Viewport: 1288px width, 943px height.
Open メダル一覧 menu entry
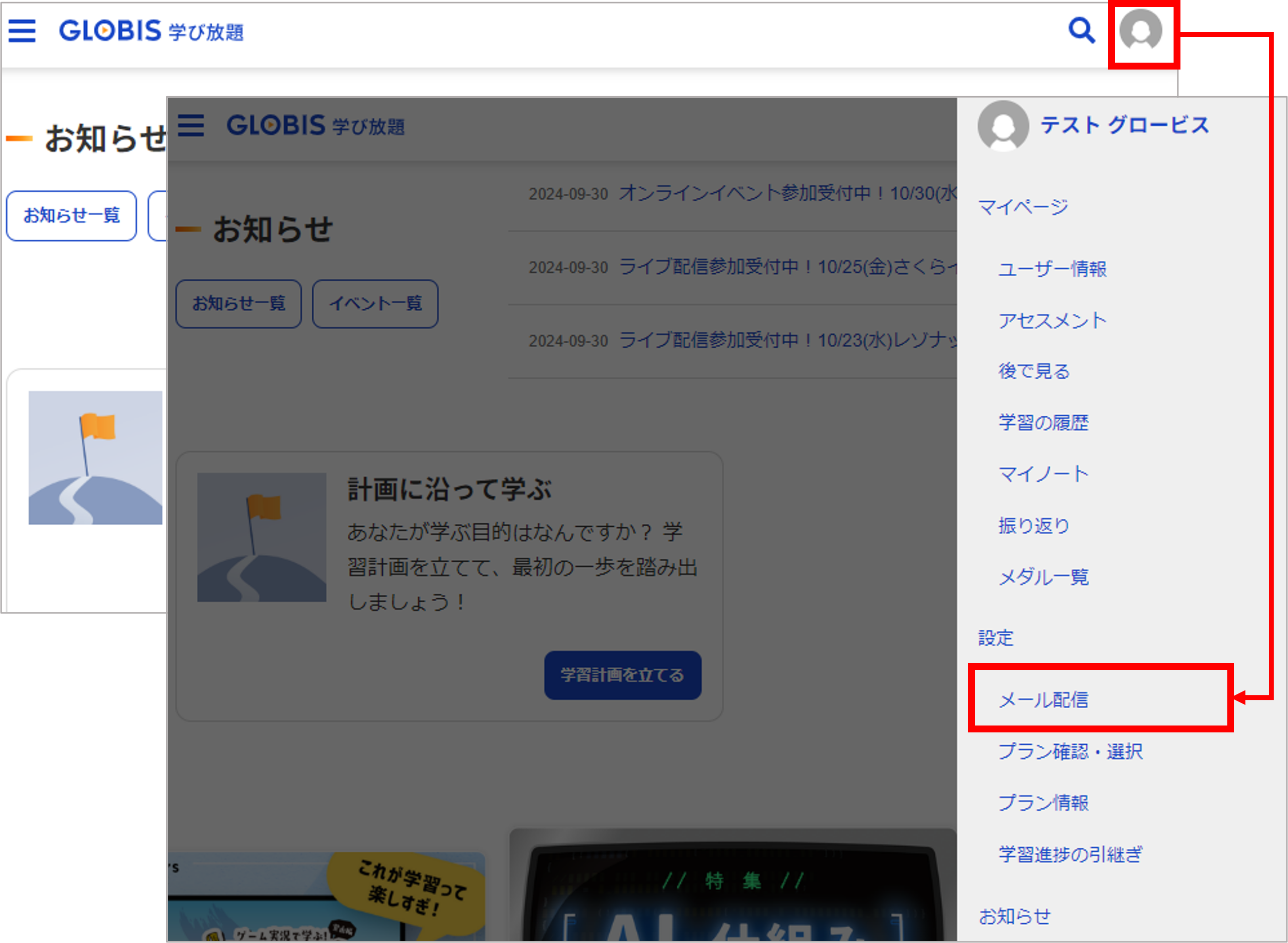[1043, 577]
